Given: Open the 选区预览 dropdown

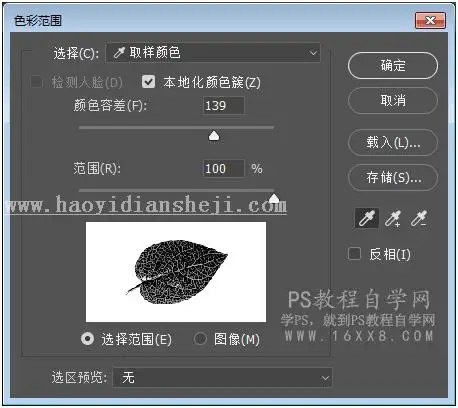Looking at the screenshot, I should pos(223,378).
